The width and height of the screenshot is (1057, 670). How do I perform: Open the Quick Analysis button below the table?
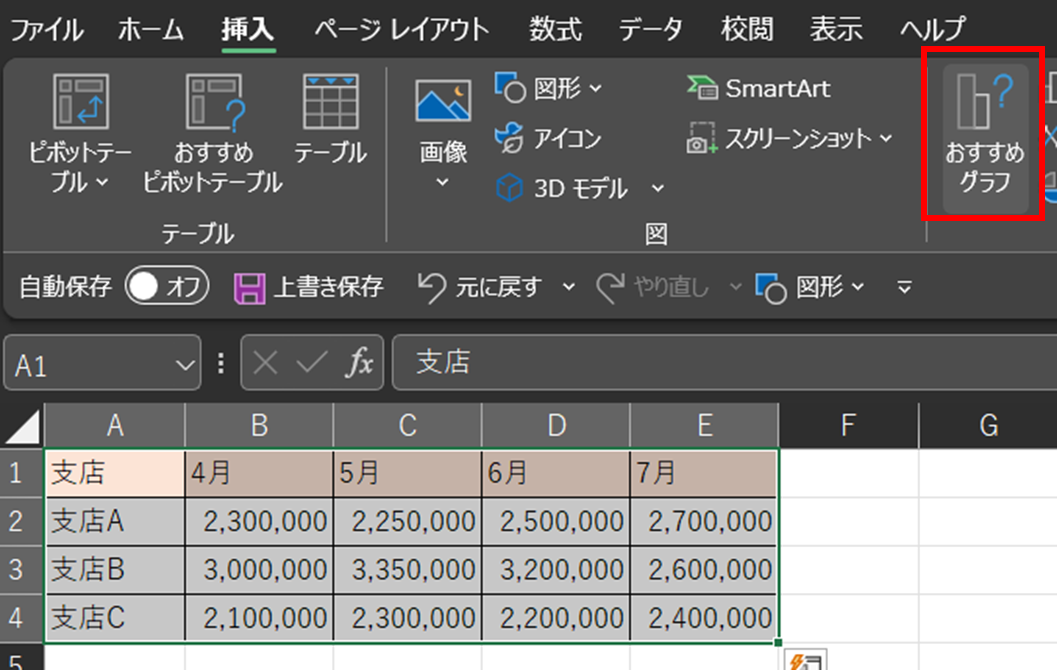(x=805, y=661)
